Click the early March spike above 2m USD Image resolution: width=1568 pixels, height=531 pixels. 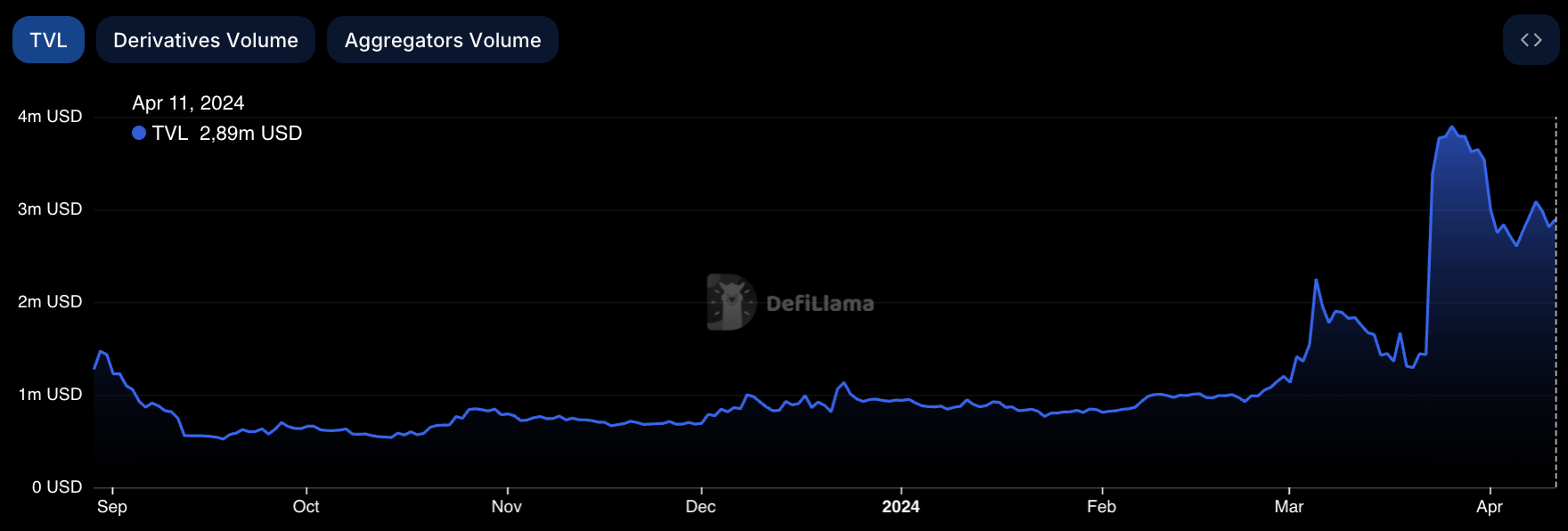pyautogui.click(x=1316, y=281)
